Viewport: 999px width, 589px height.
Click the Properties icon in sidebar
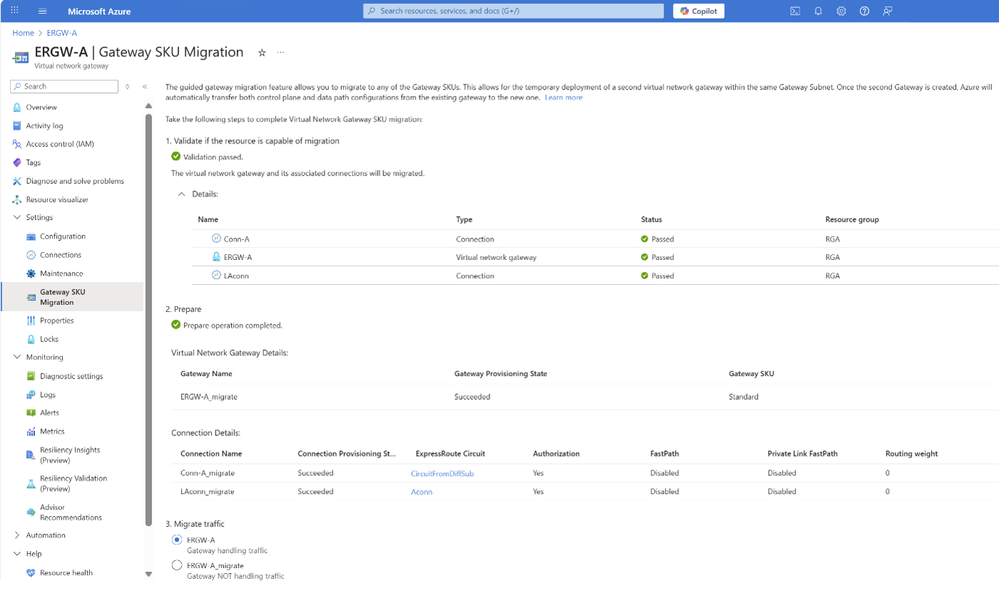point(31,321)
